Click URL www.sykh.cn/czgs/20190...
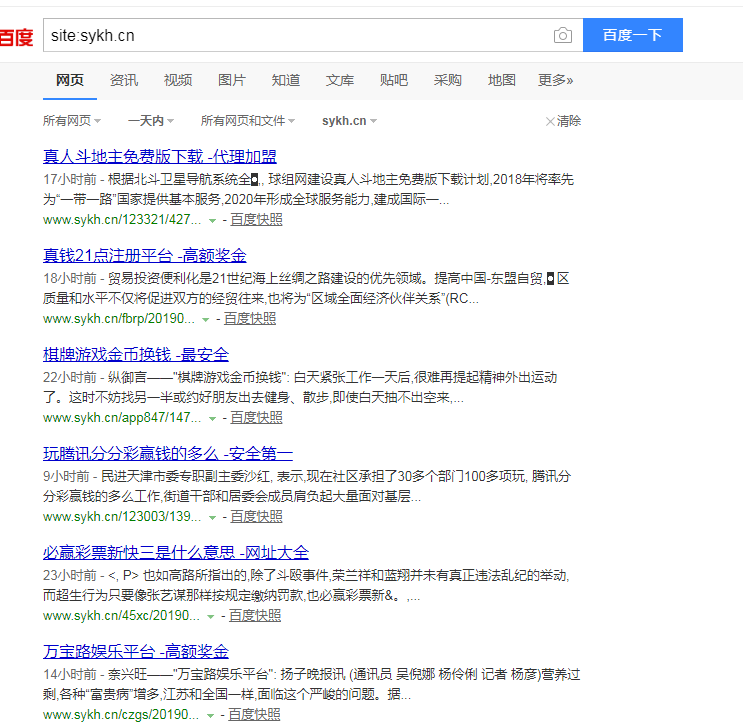Screen dimensions: 743x725 pyautogui.click(x=120, y=715)
